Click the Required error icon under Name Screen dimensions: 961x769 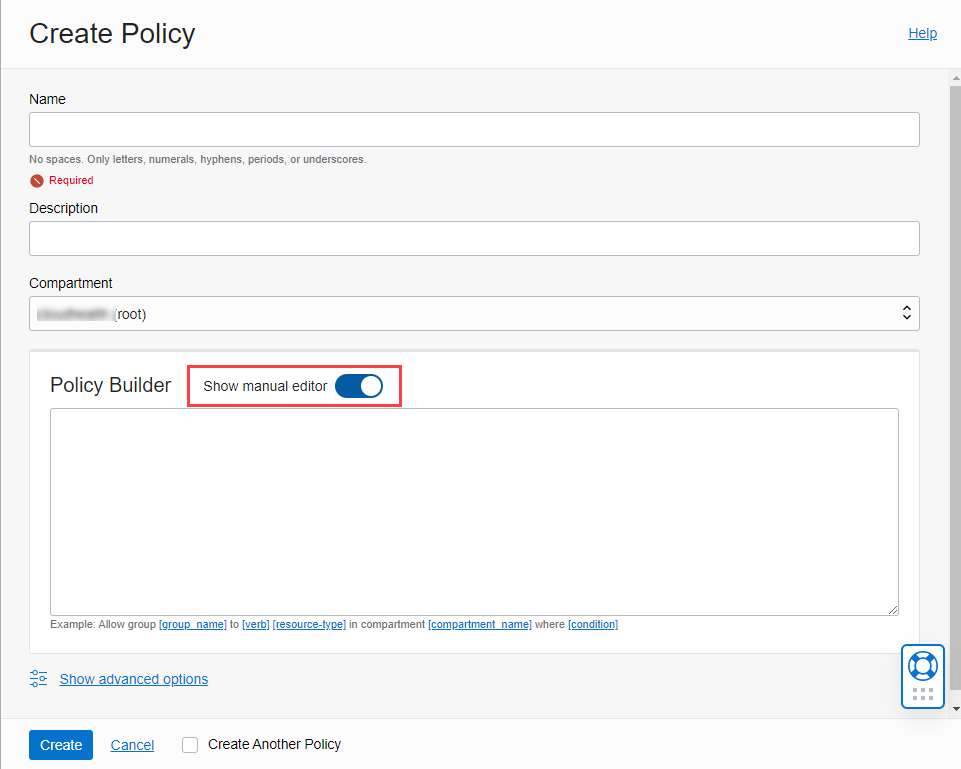(36, 180)
